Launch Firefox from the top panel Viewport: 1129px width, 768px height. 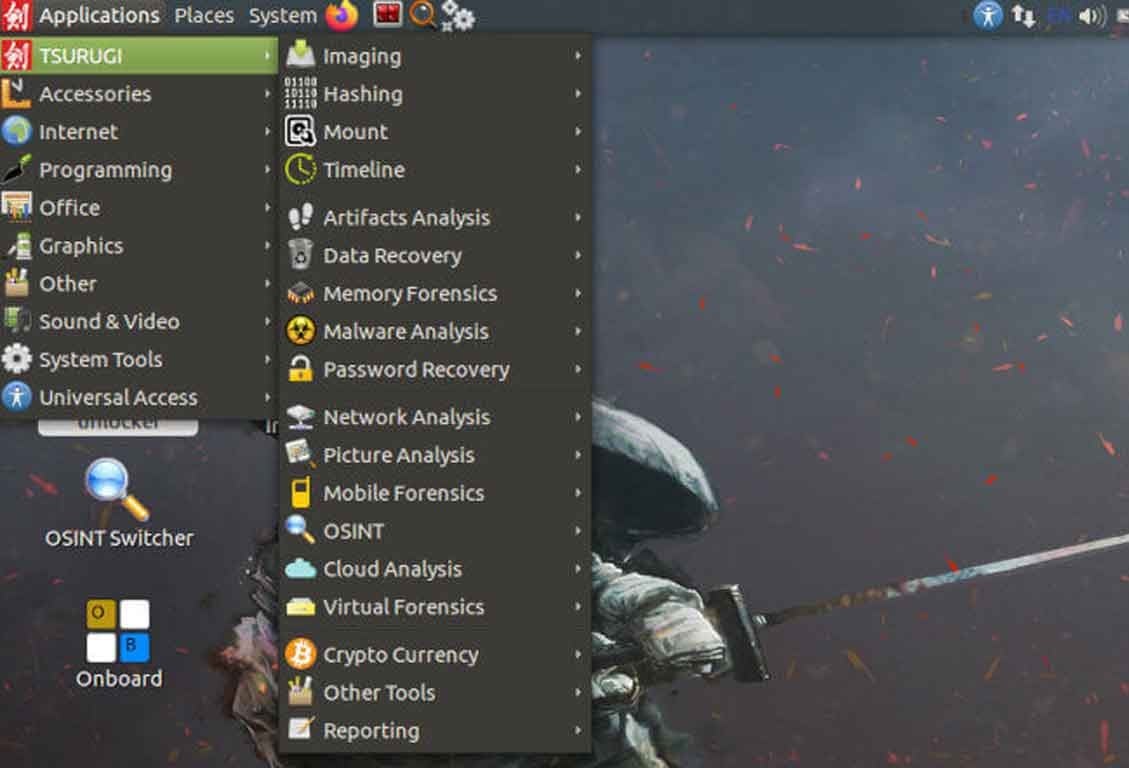tap(342, 16)
